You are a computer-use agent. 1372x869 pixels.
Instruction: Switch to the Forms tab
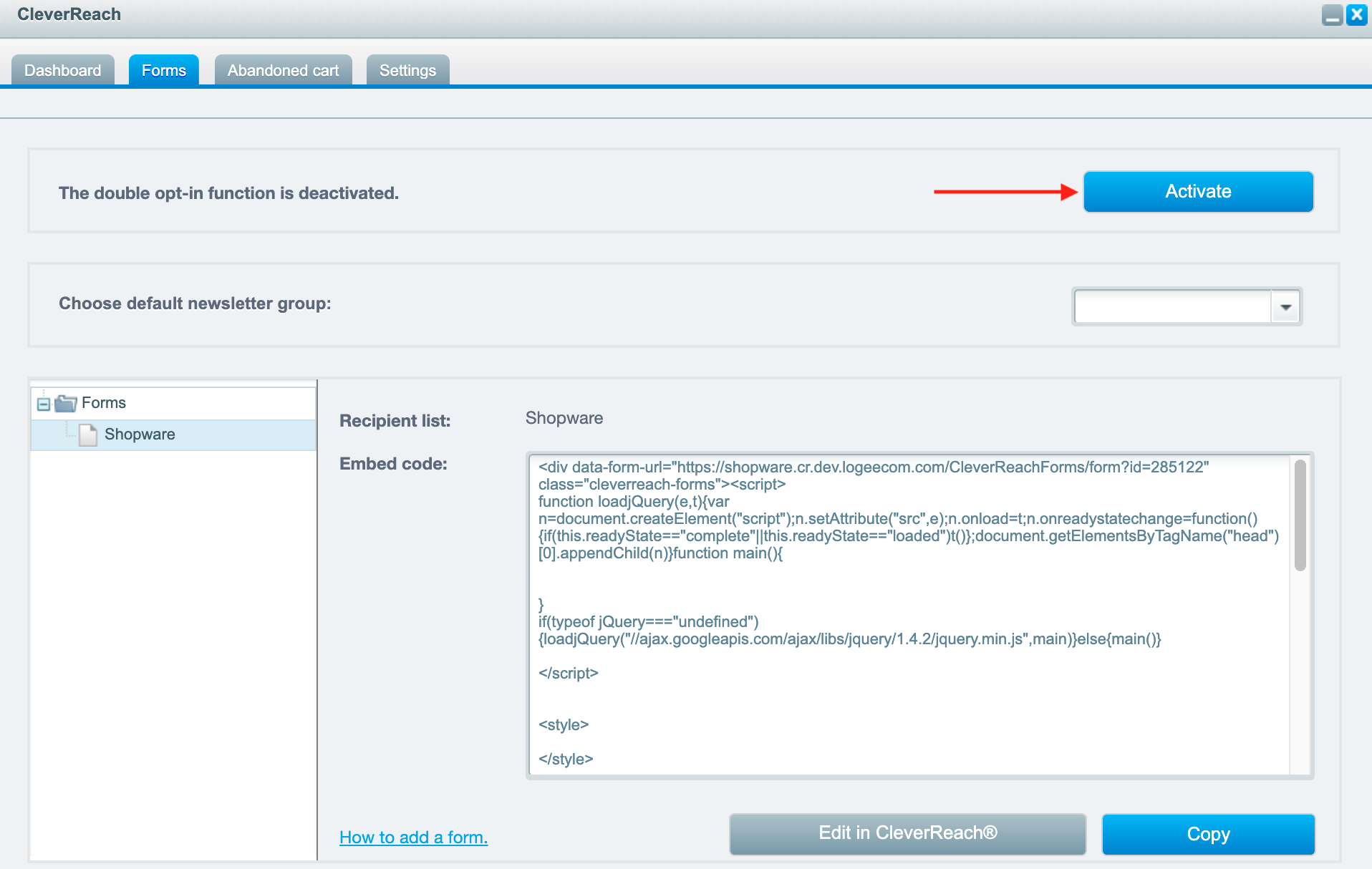click(163, 70)
